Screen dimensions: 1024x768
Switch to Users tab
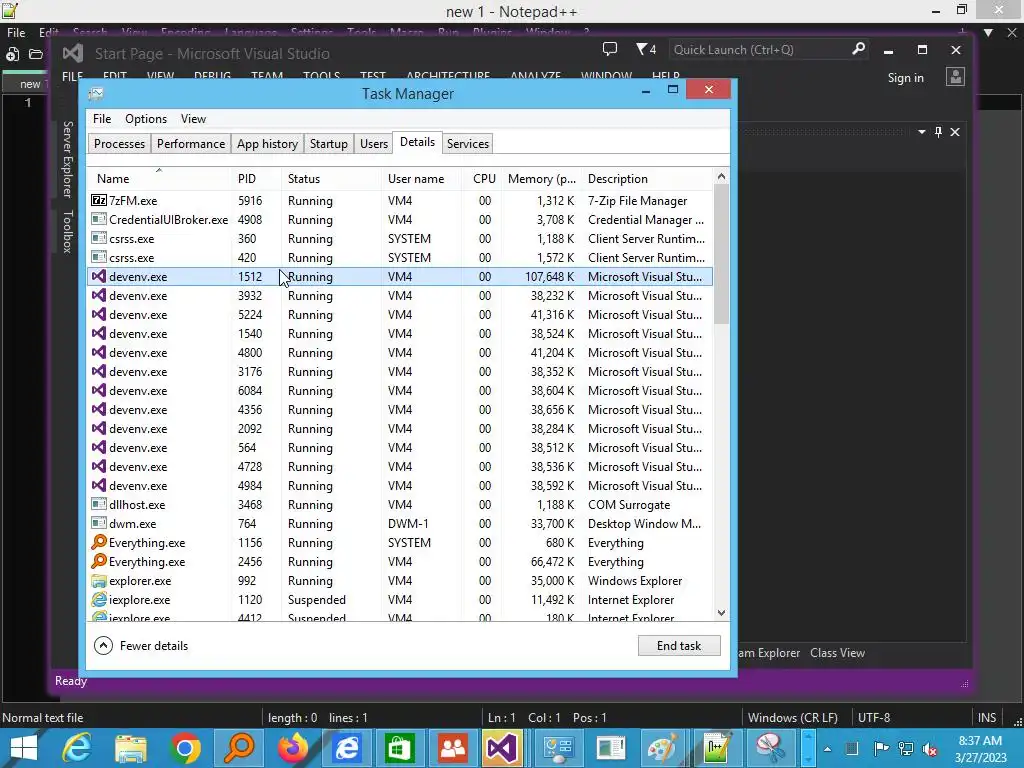coord(374,144)
